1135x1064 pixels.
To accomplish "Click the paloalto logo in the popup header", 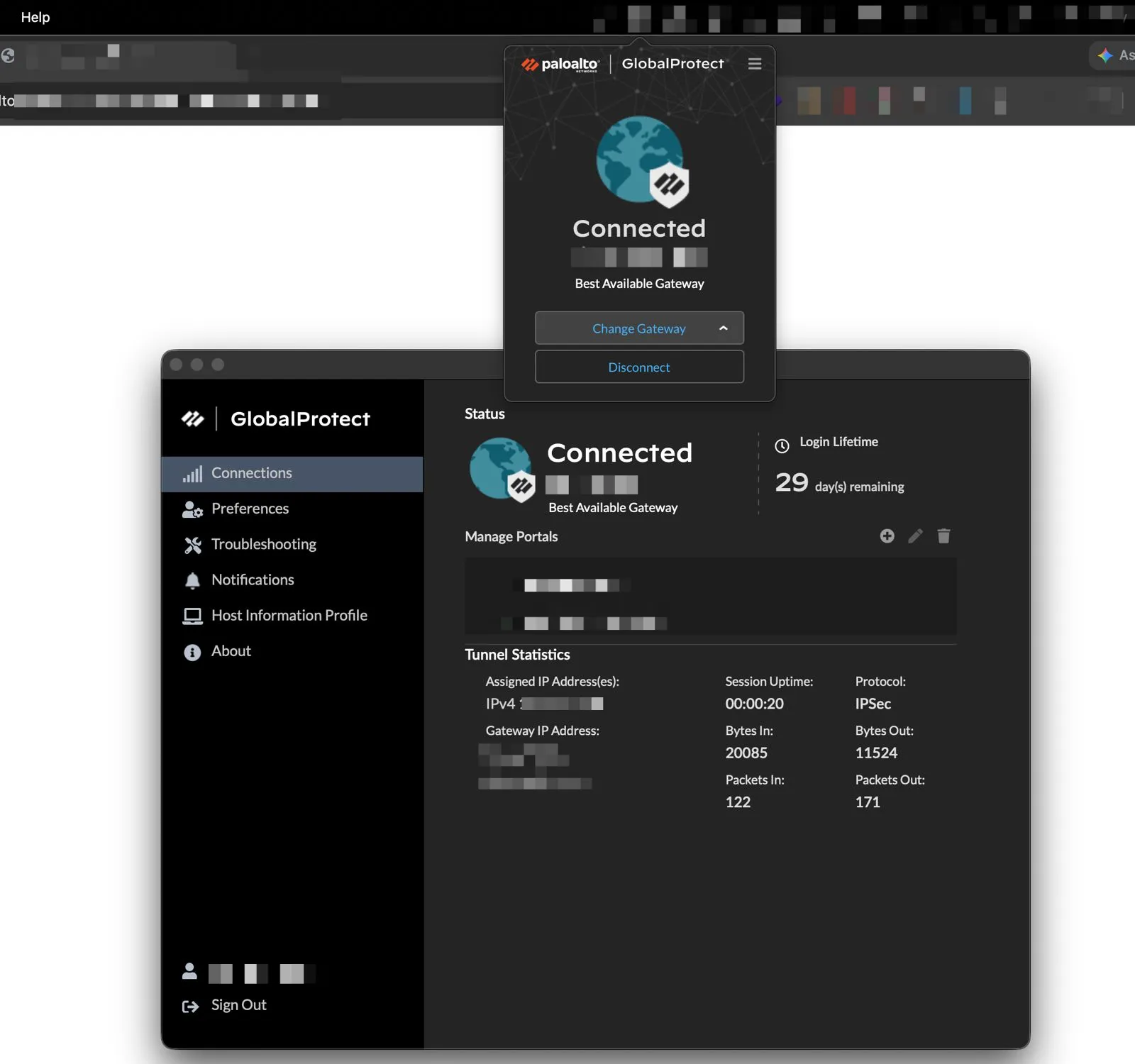I will pos(560,65).
